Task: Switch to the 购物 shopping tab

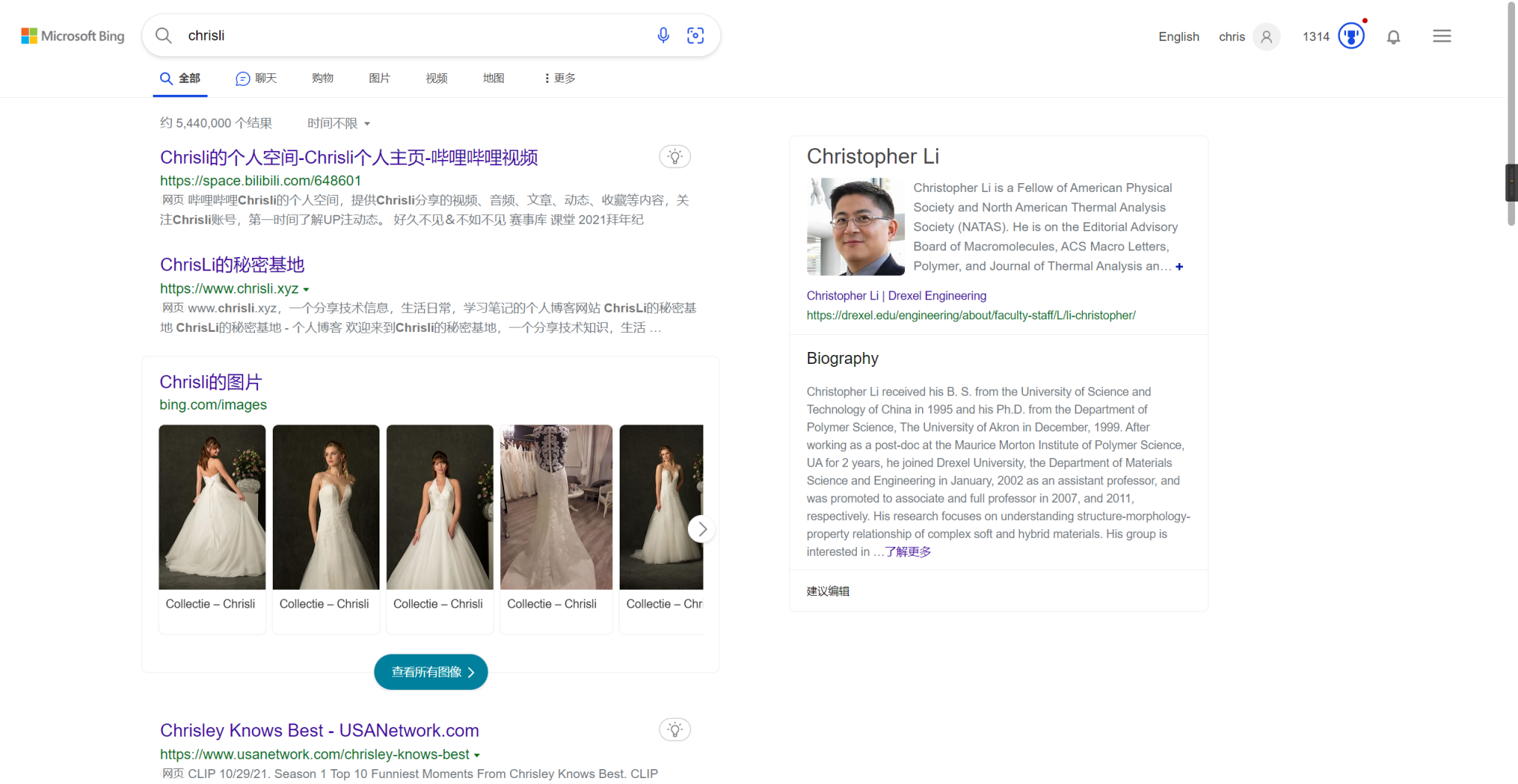Action: click(322, 78)
